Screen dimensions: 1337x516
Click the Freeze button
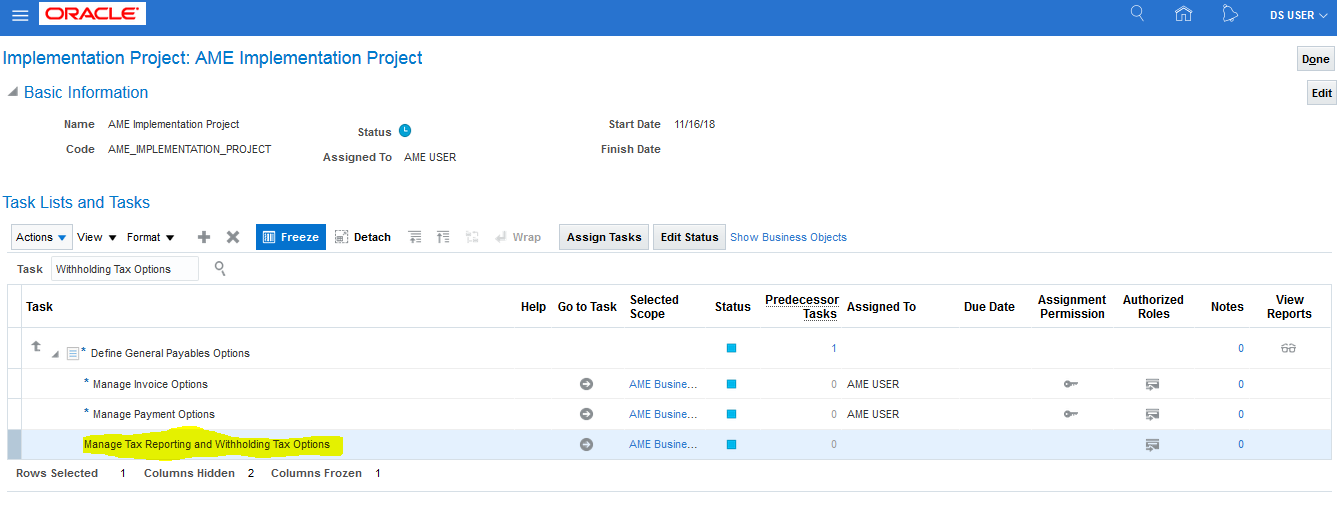(x=291, y=237)
